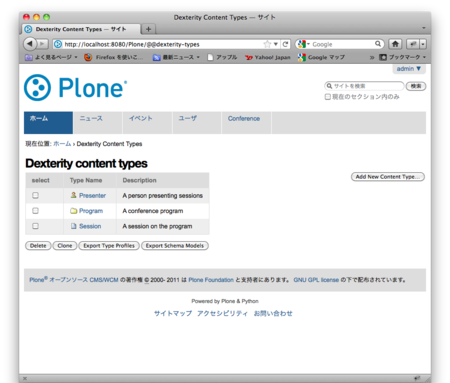Click the browser forward arrow
The width and height of the screenshot is (450, 383).
pyautogui.click(x=42, y=44)
